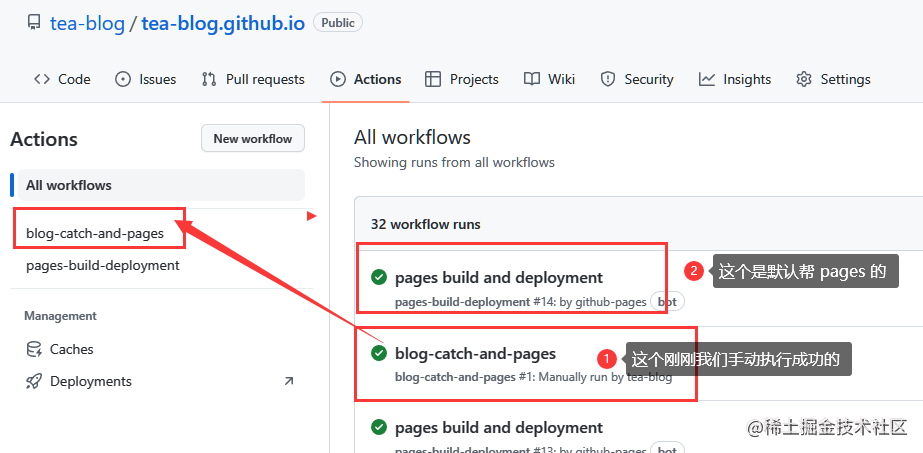Select blog-catch-and-pages workflow in sidebar
Screen dimensions: 923x453
click(x=95, y=234)
